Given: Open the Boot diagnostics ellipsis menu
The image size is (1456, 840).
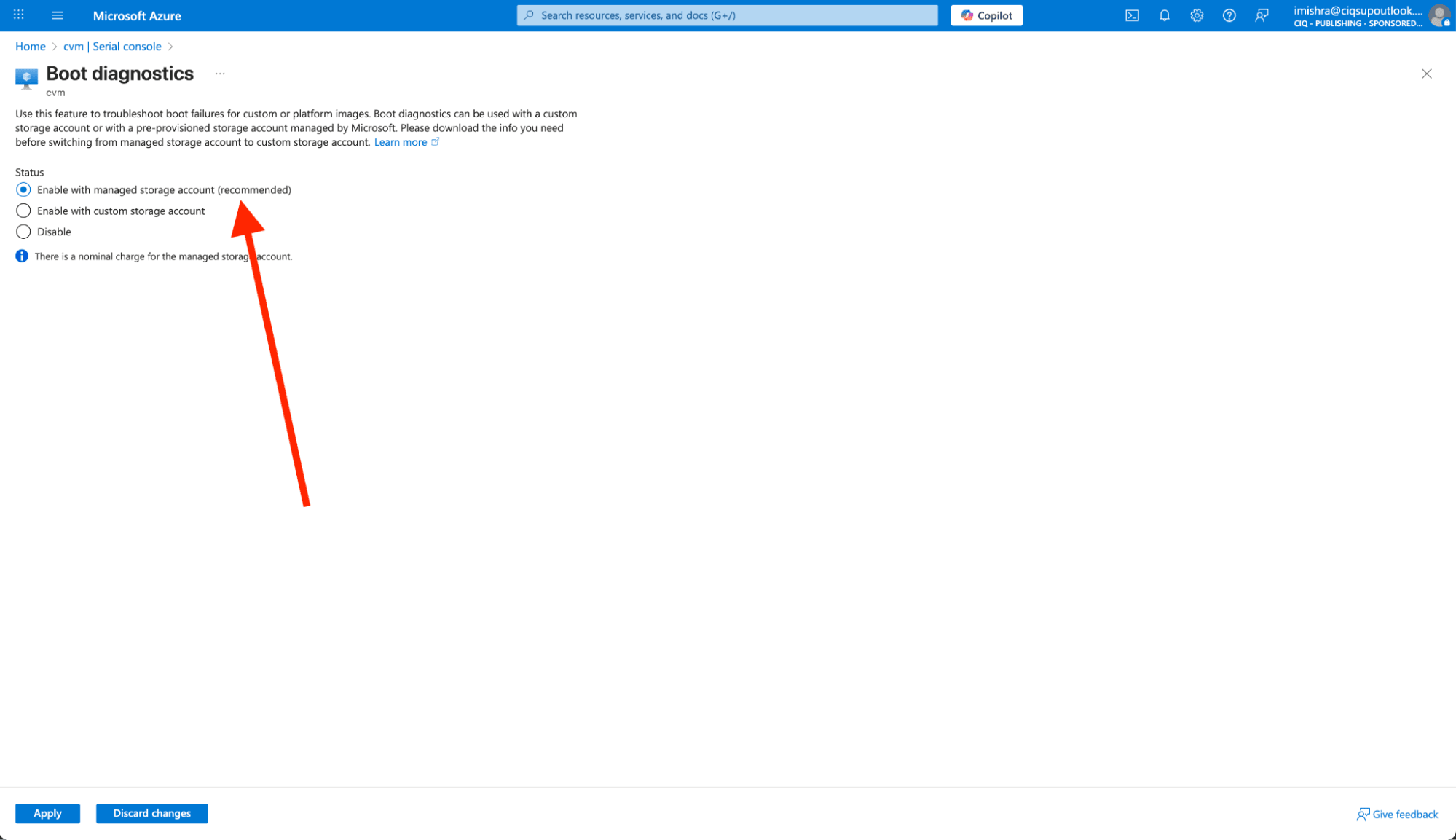Looking at the screenshot, I should pyautogui.click(x=220, y=74).
